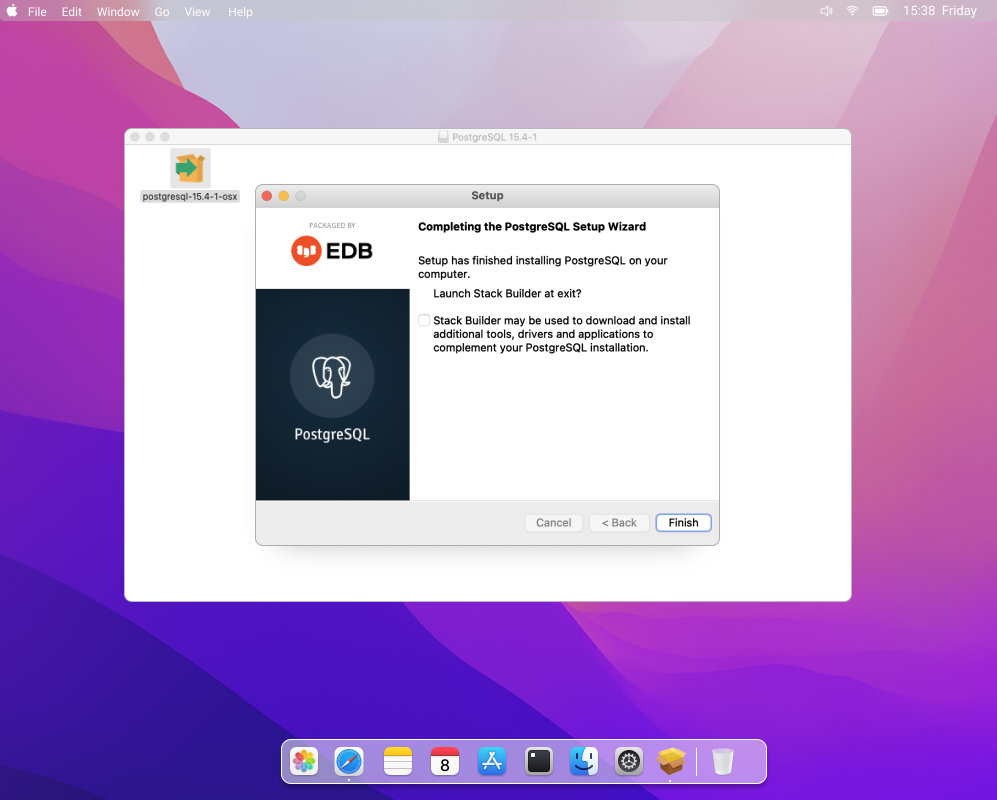Launch the Photos app from the Dock
Screen dimensions: 997x800
(304, 762)
